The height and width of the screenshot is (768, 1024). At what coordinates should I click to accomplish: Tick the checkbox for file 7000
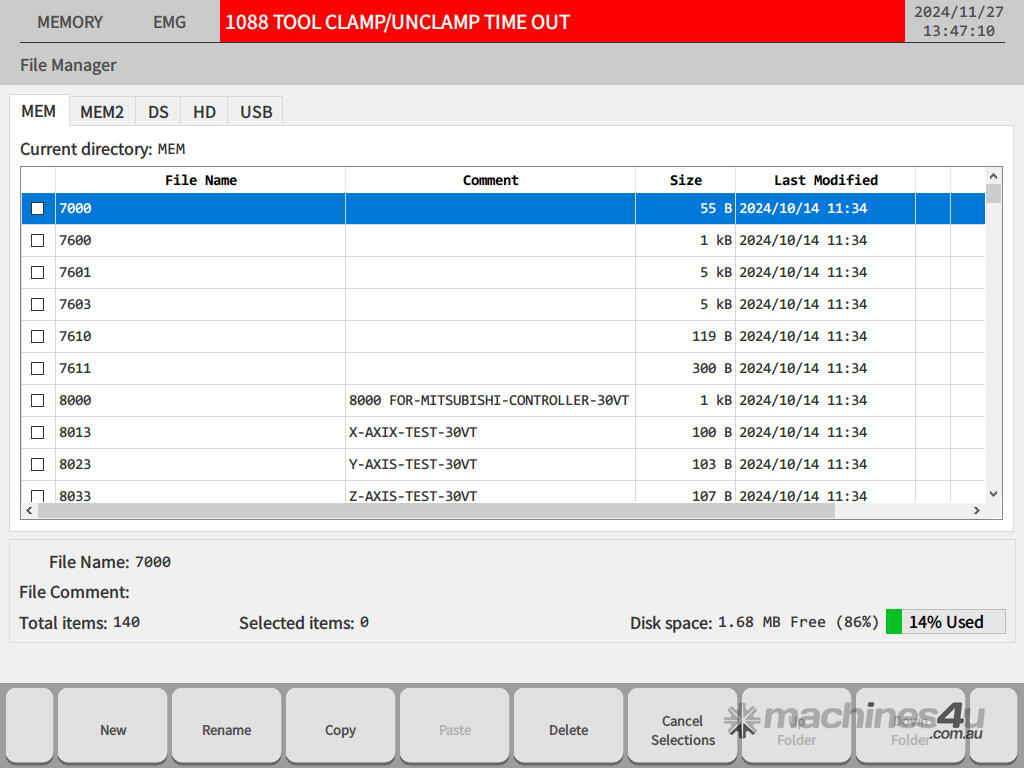point(38,209)
